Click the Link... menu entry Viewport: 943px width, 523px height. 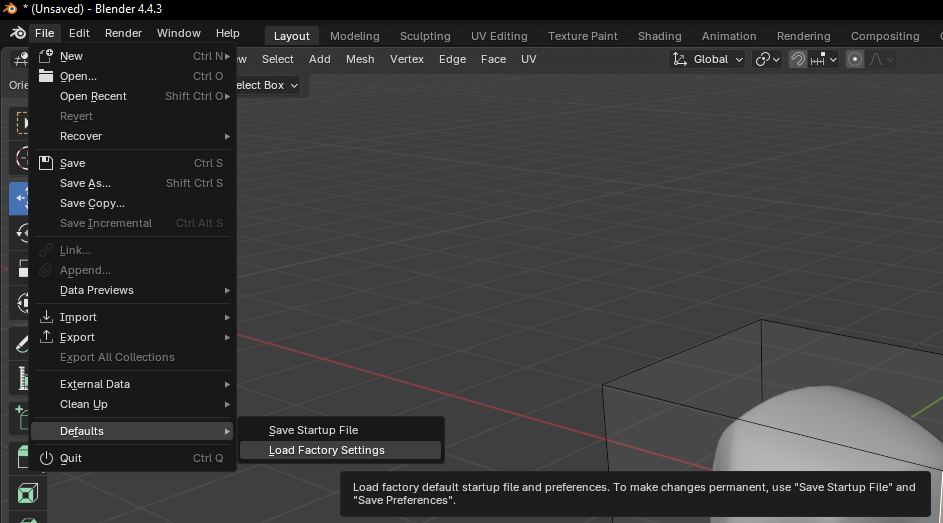132,250
